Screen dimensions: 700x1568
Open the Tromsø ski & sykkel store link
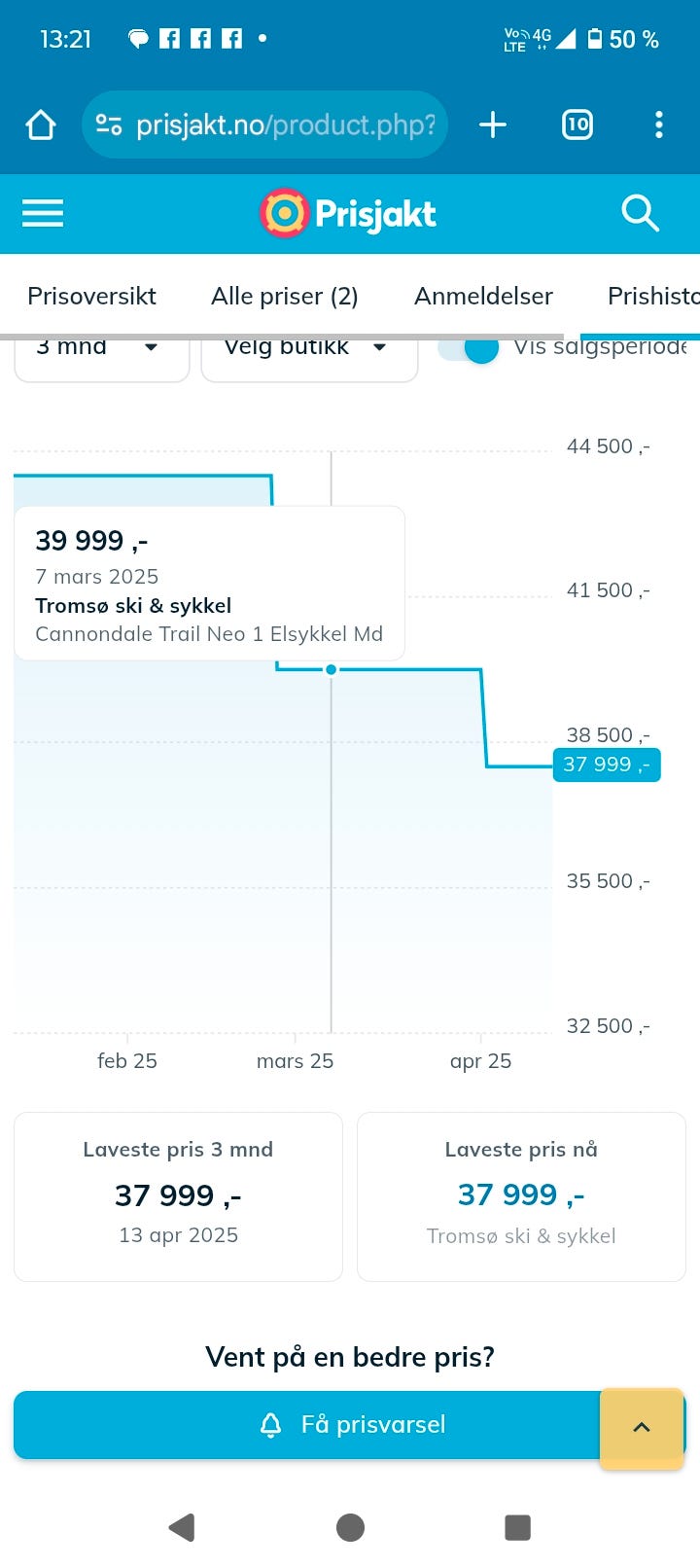521,1235
